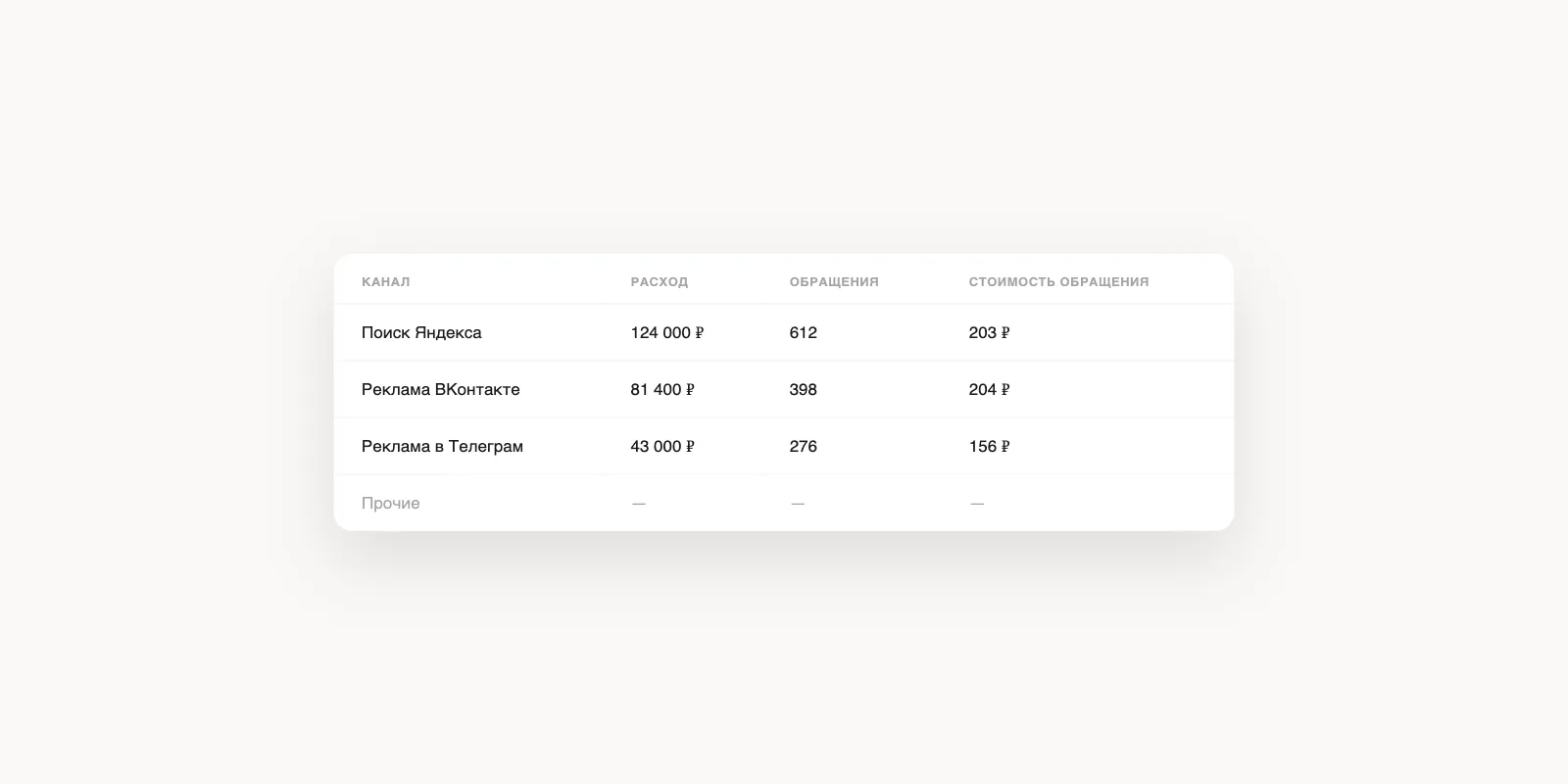
Task: Click the «Стоимость обращения» column header
Action: click(1058, 282)
